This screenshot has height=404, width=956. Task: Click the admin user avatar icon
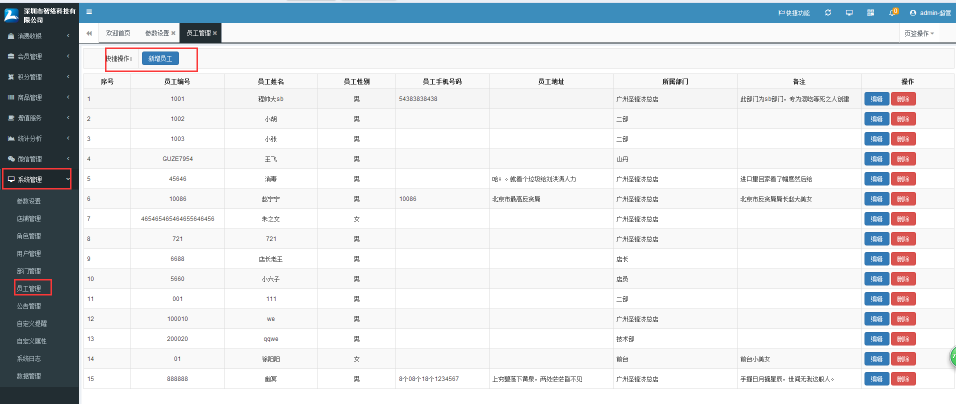913,13
